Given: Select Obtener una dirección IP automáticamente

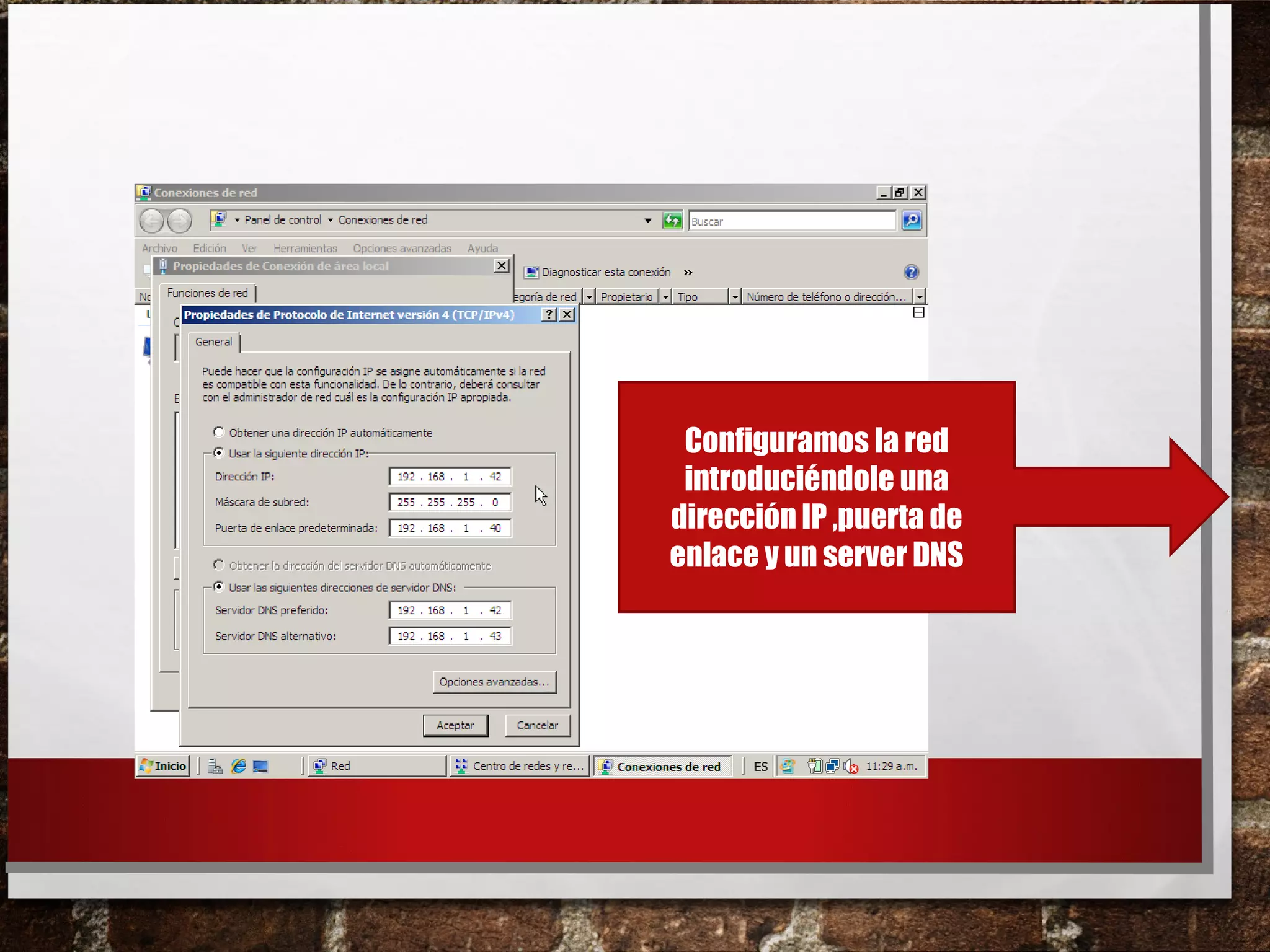Looking at the screenshot, I should click(x=218, y=432).
